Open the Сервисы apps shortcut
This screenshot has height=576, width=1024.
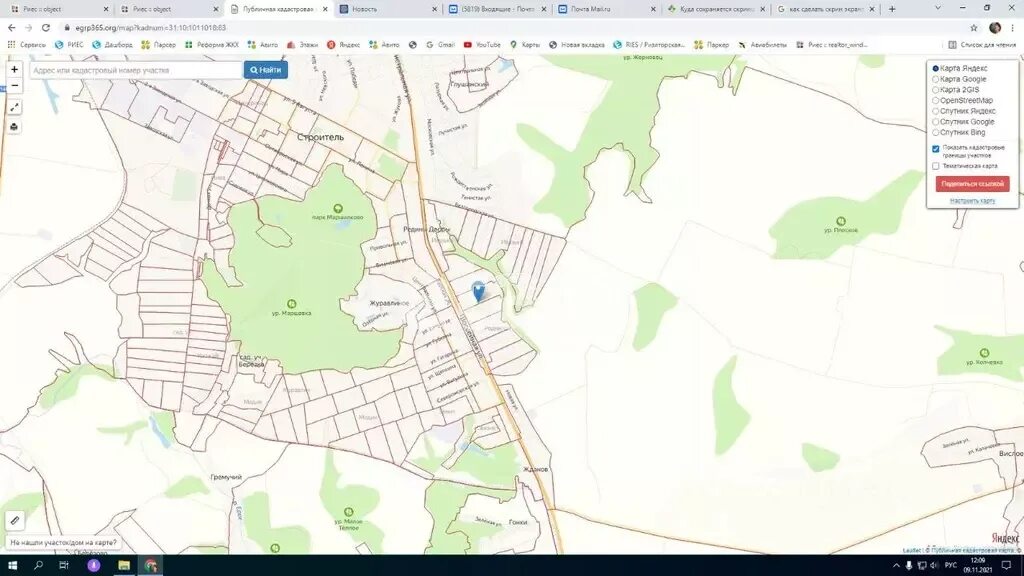(27, 45)
